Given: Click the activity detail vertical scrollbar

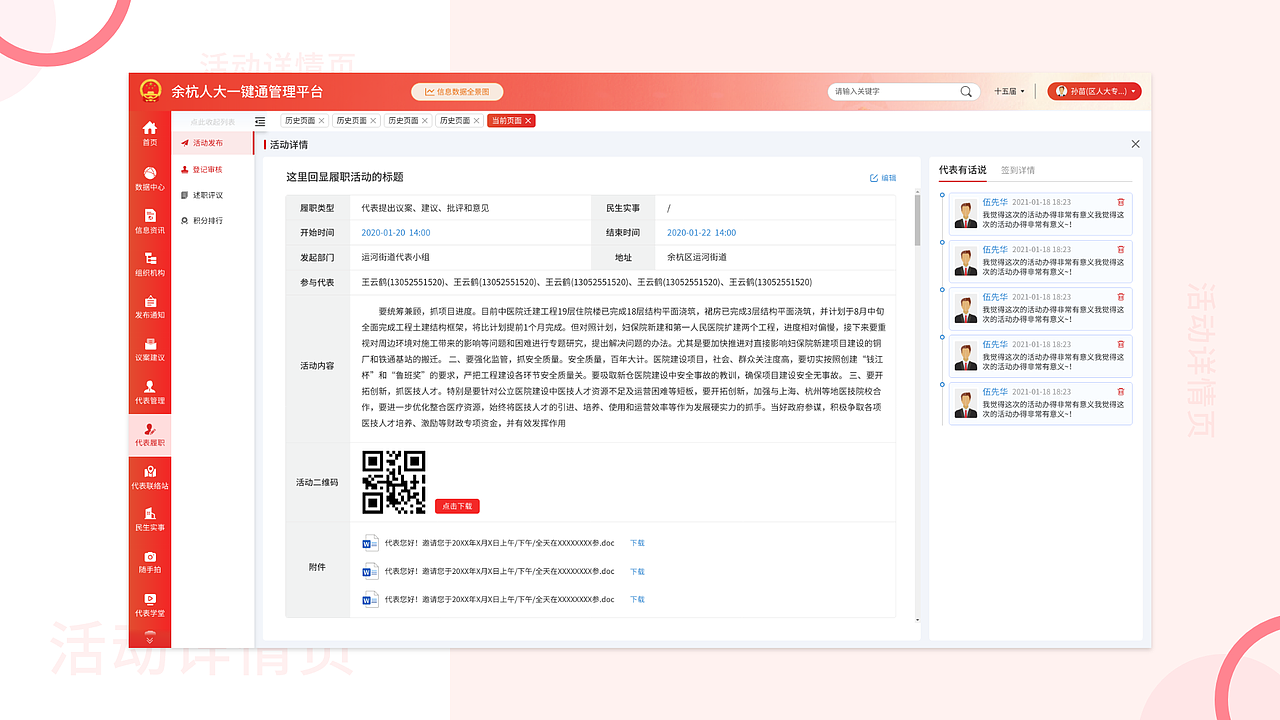Looking at the screenshot, I should (x=917, y=220).
